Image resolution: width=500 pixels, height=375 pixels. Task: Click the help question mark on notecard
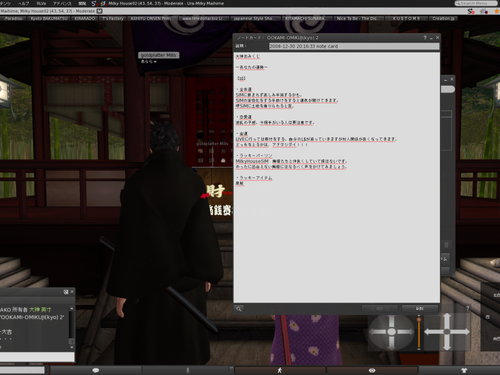tap(425, 38)
